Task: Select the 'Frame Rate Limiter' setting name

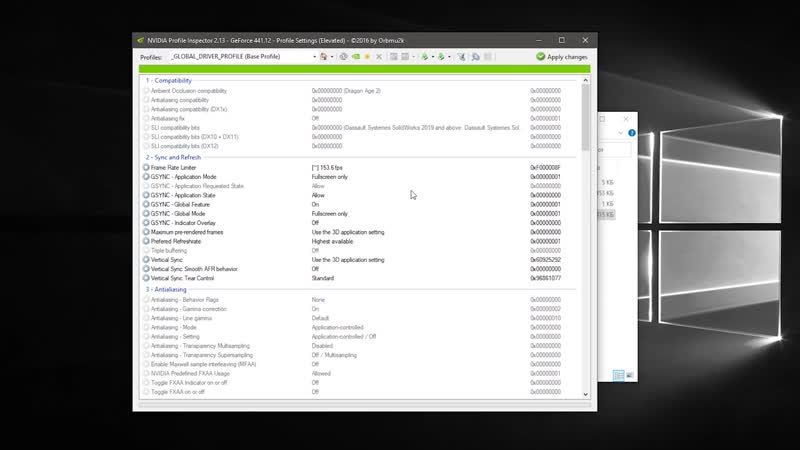Action: point(173,167)
